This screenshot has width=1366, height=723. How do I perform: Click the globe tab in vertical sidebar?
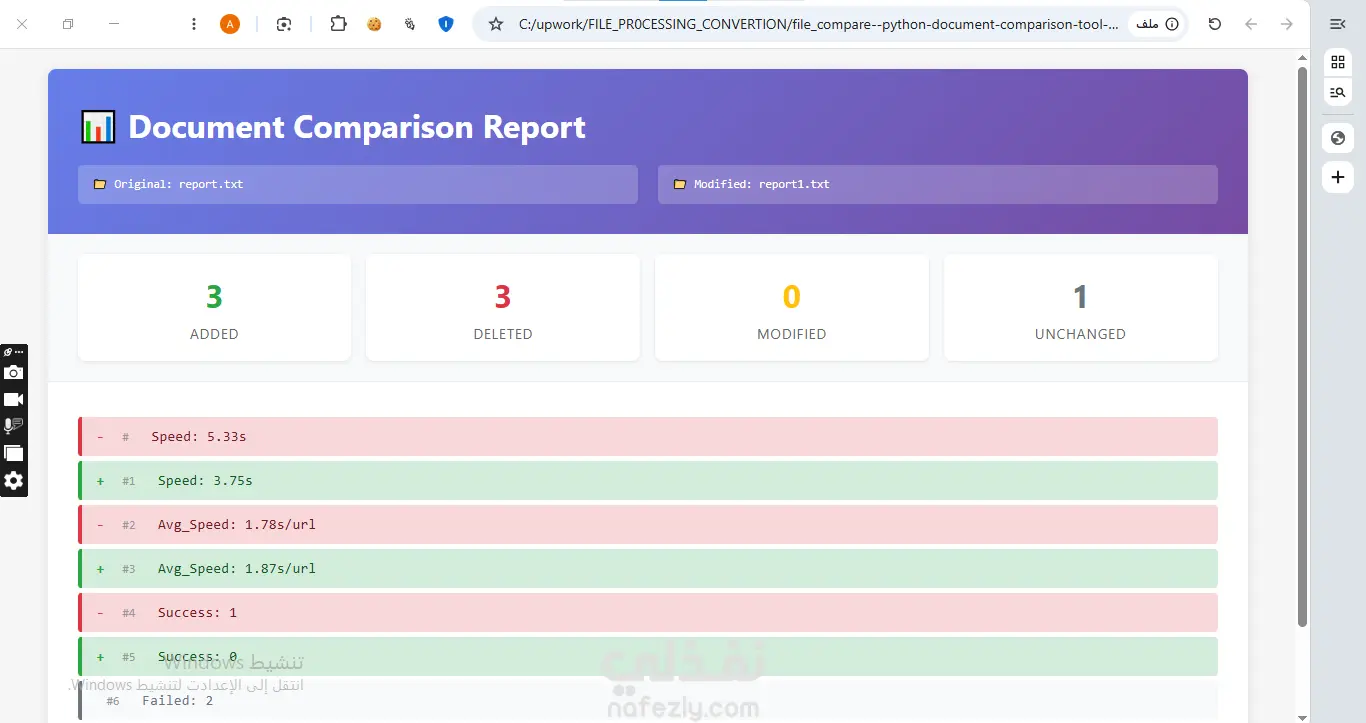[x=1338, y=138]
